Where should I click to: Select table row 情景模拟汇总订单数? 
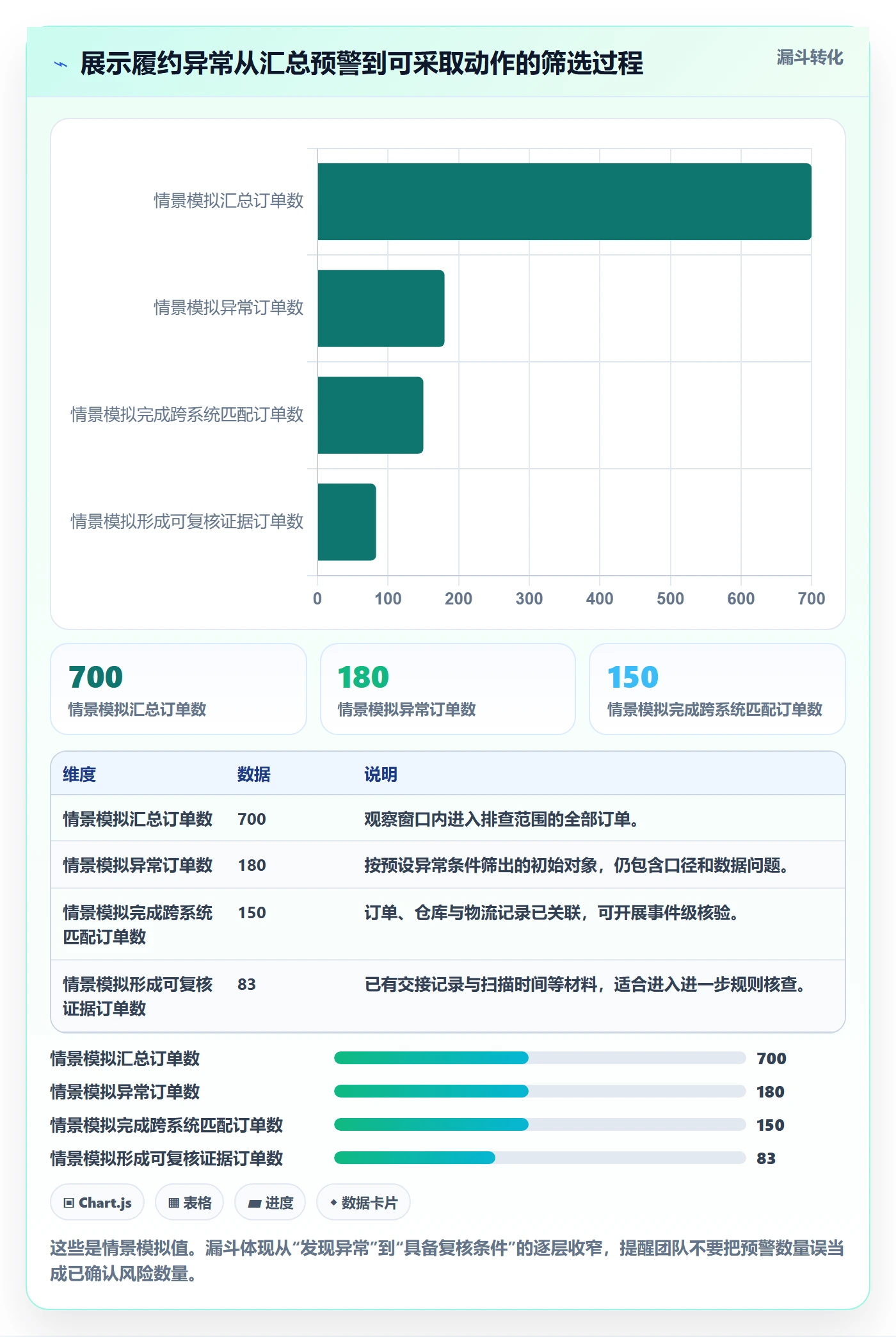448,819
